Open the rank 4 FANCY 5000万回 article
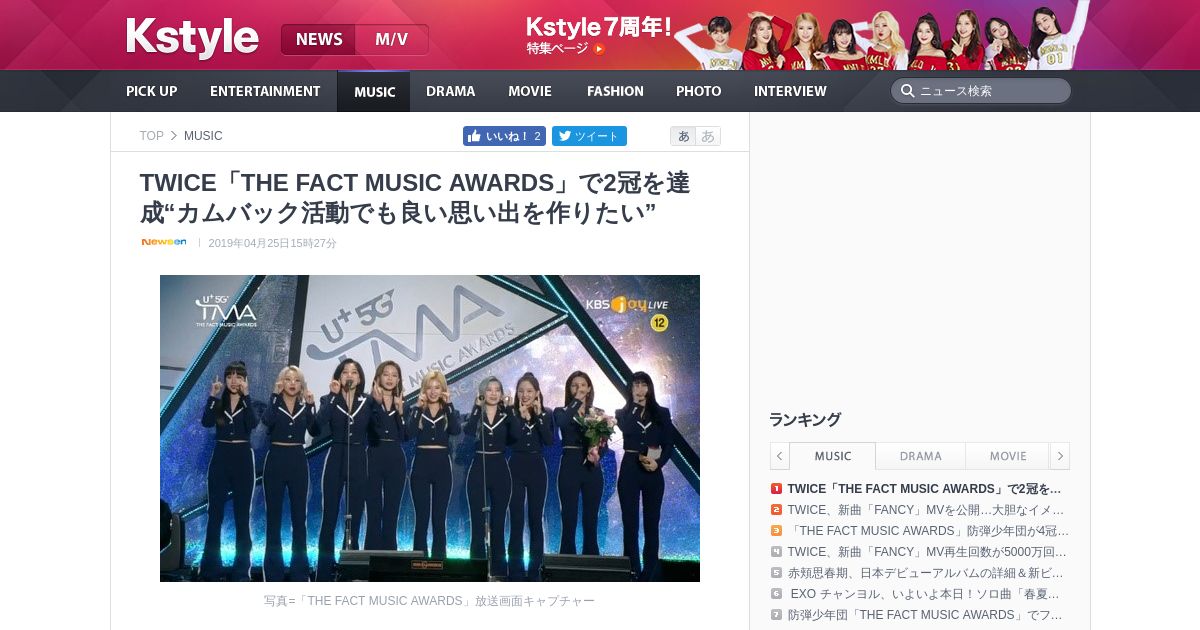The height and width of the screenshot is (630, 1200). (x=927, y=552)
